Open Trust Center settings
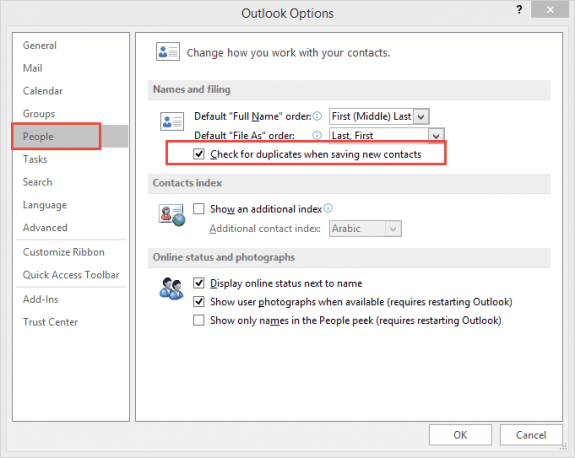The width and height of the screenshot is (575, 458). pos(50,322)
